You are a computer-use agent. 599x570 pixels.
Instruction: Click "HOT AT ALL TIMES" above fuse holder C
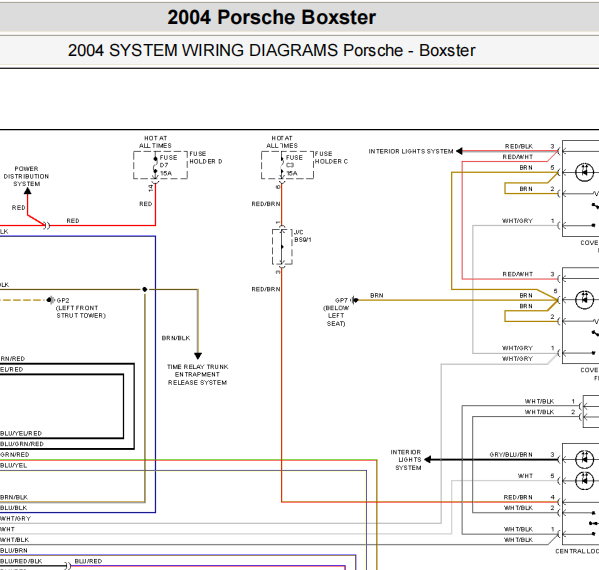click(282, 142)
